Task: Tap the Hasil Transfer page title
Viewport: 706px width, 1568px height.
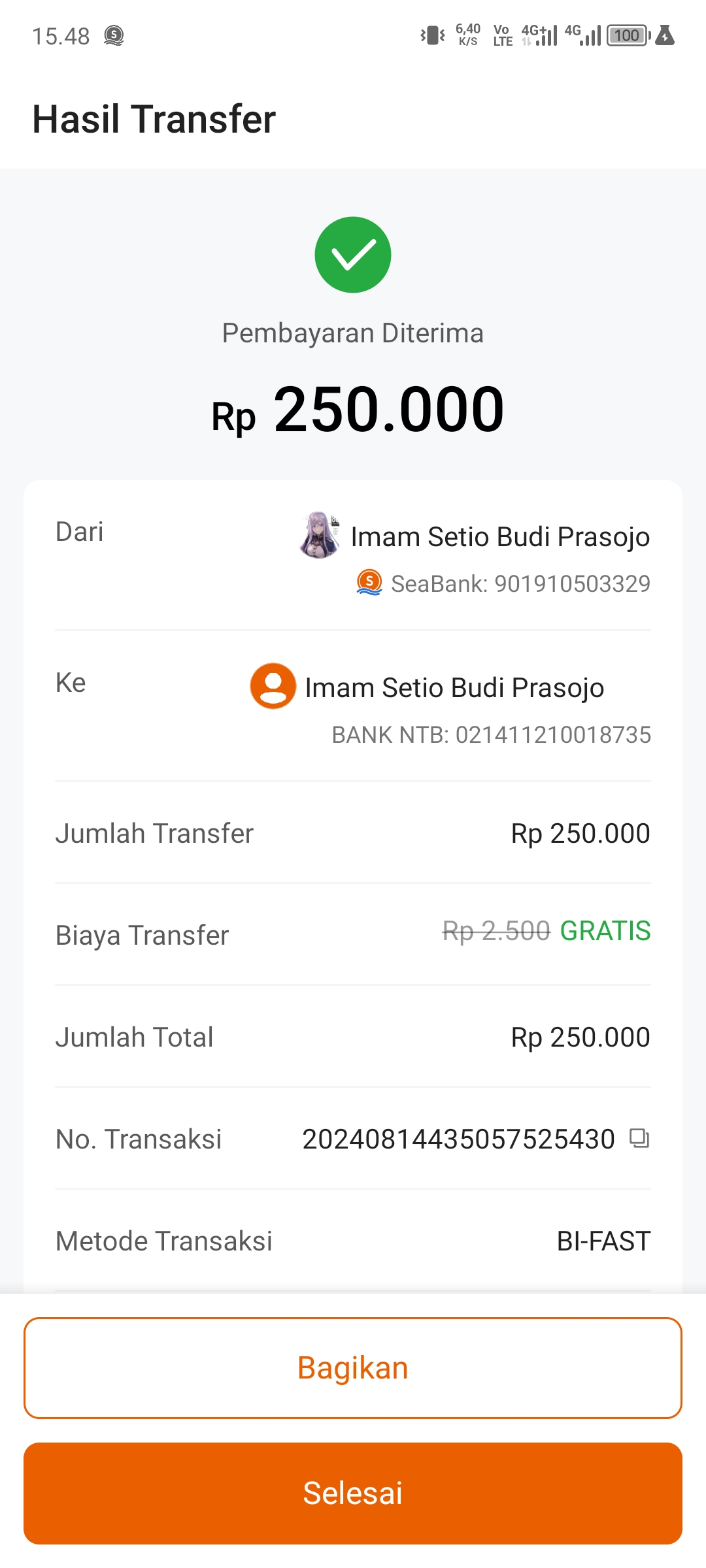Action: point(154,119)
